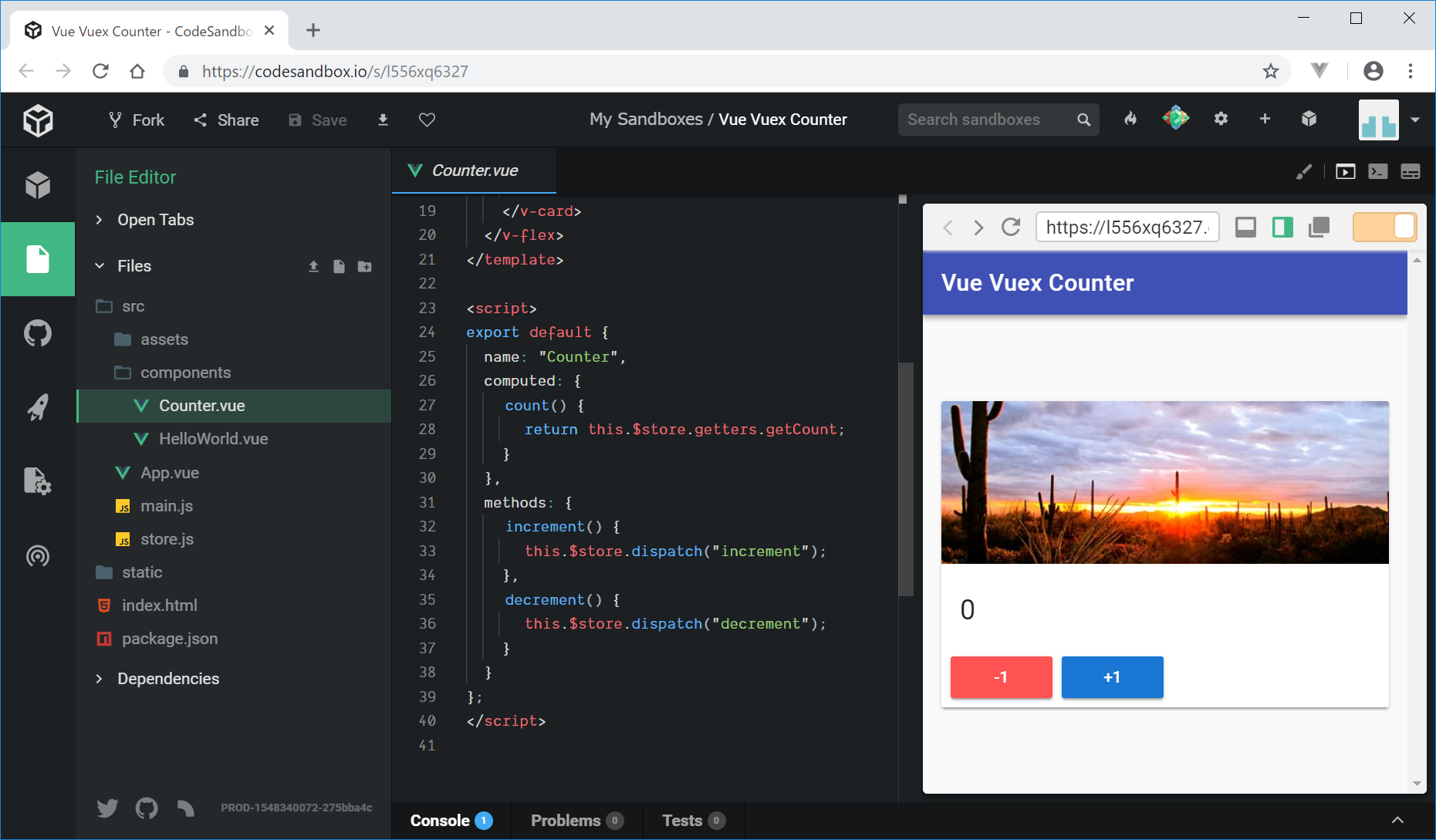Toggle the green split preview view
Viewport: 1436px width, 840px height.
(1282, 228)
